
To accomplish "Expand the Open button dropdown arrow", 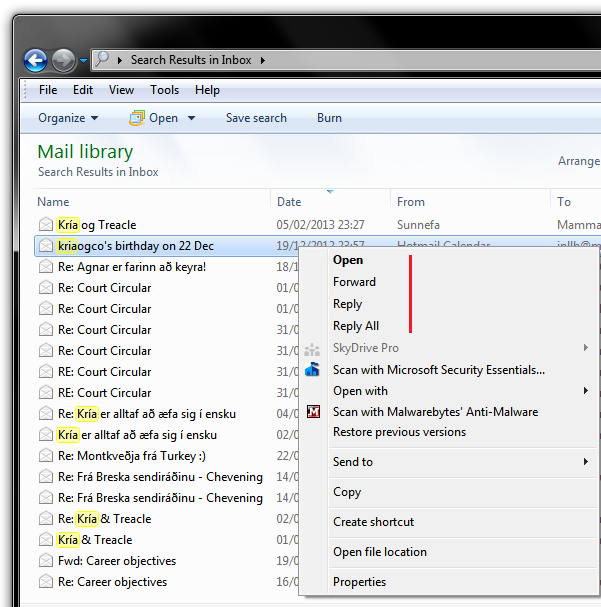I will tap(192, 118).
